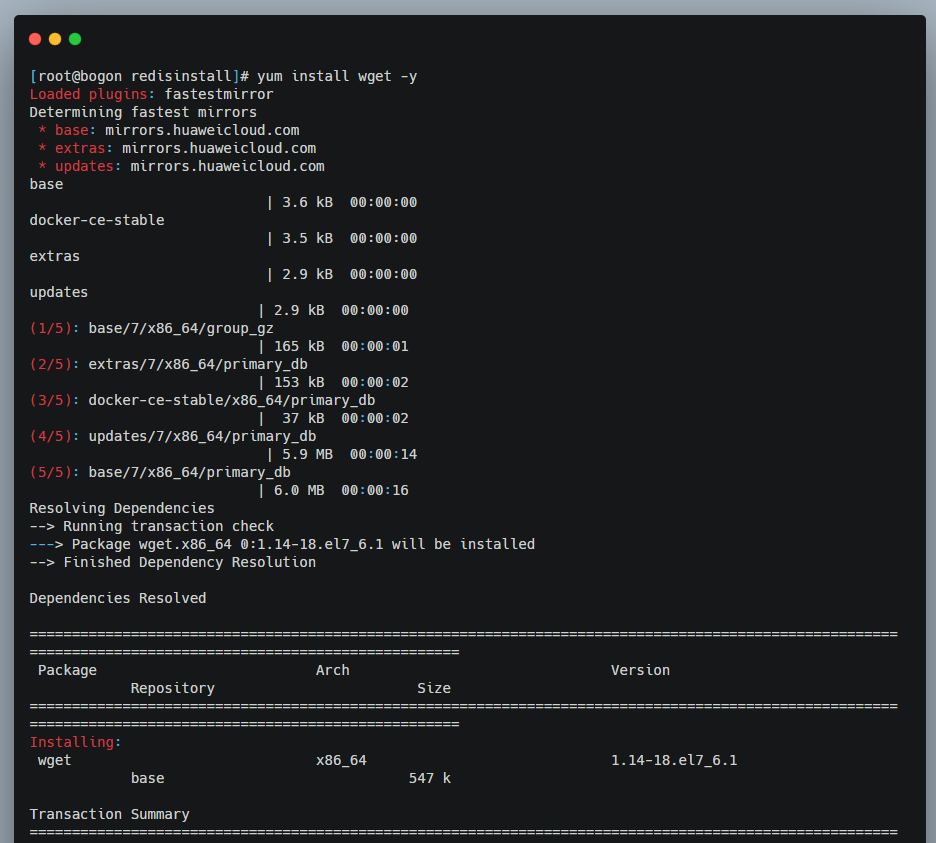
Task: Click '(5/5): base/7/x86_64/primary_db' line
Action: (x=160, y=472)
